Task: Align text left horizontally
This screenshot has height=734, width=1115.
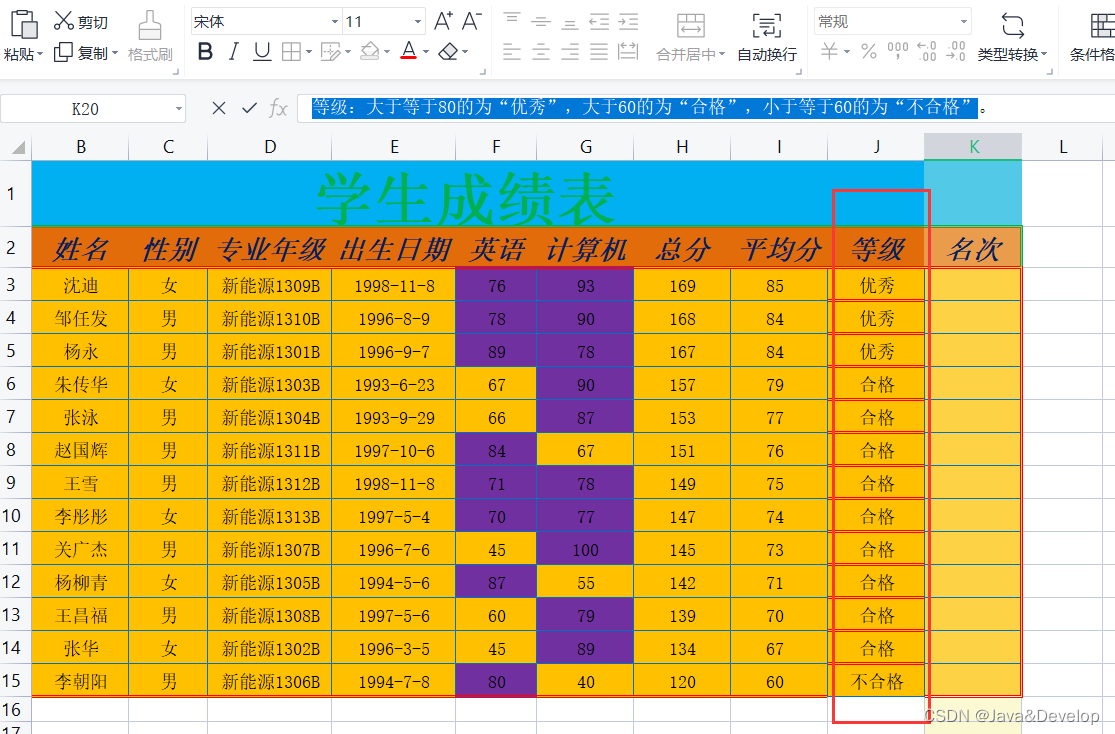Action: click(x=512, y=52)
